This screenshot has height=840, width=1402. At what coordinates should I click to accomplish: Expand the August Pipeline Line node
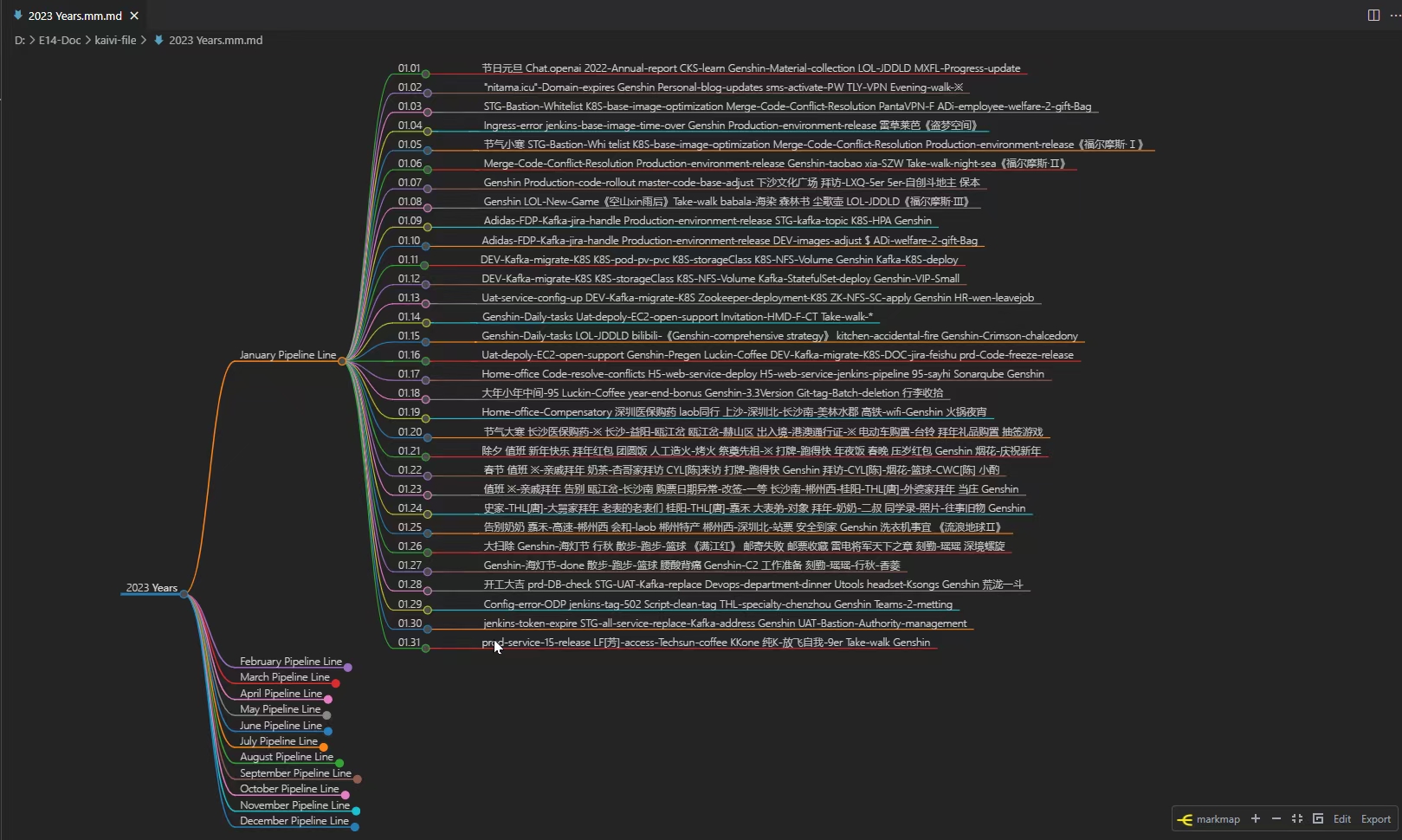click(339, 763)
